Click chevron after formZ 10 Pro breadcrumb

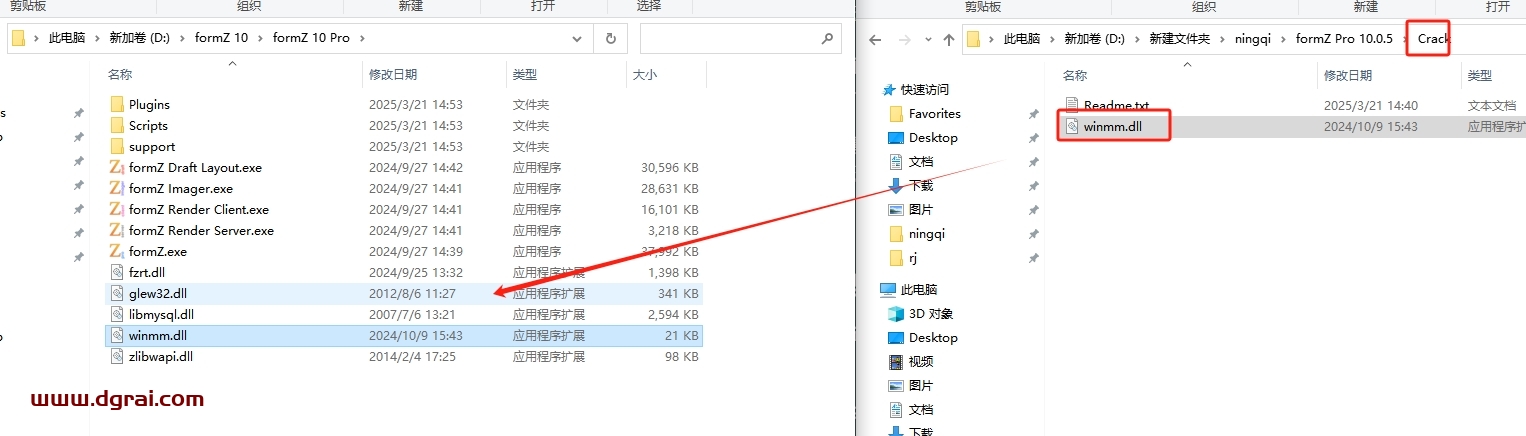pos(362,39)
